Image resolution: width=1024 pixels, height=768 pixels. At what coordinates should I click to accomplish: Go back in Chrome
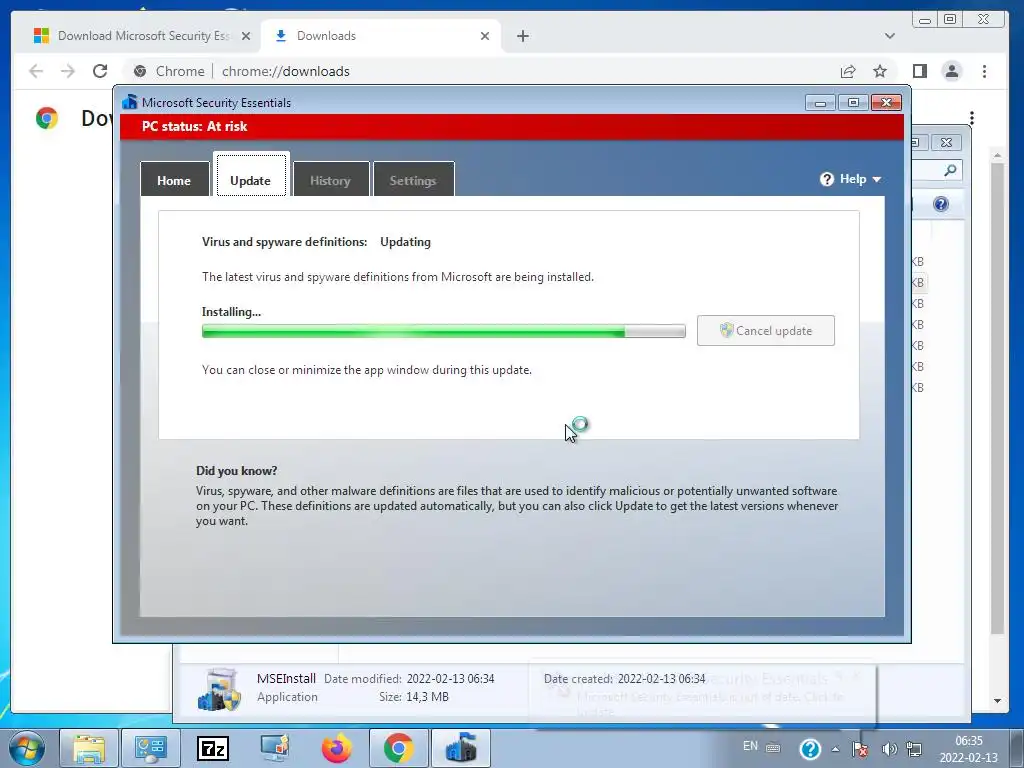[x=36, y=71]
